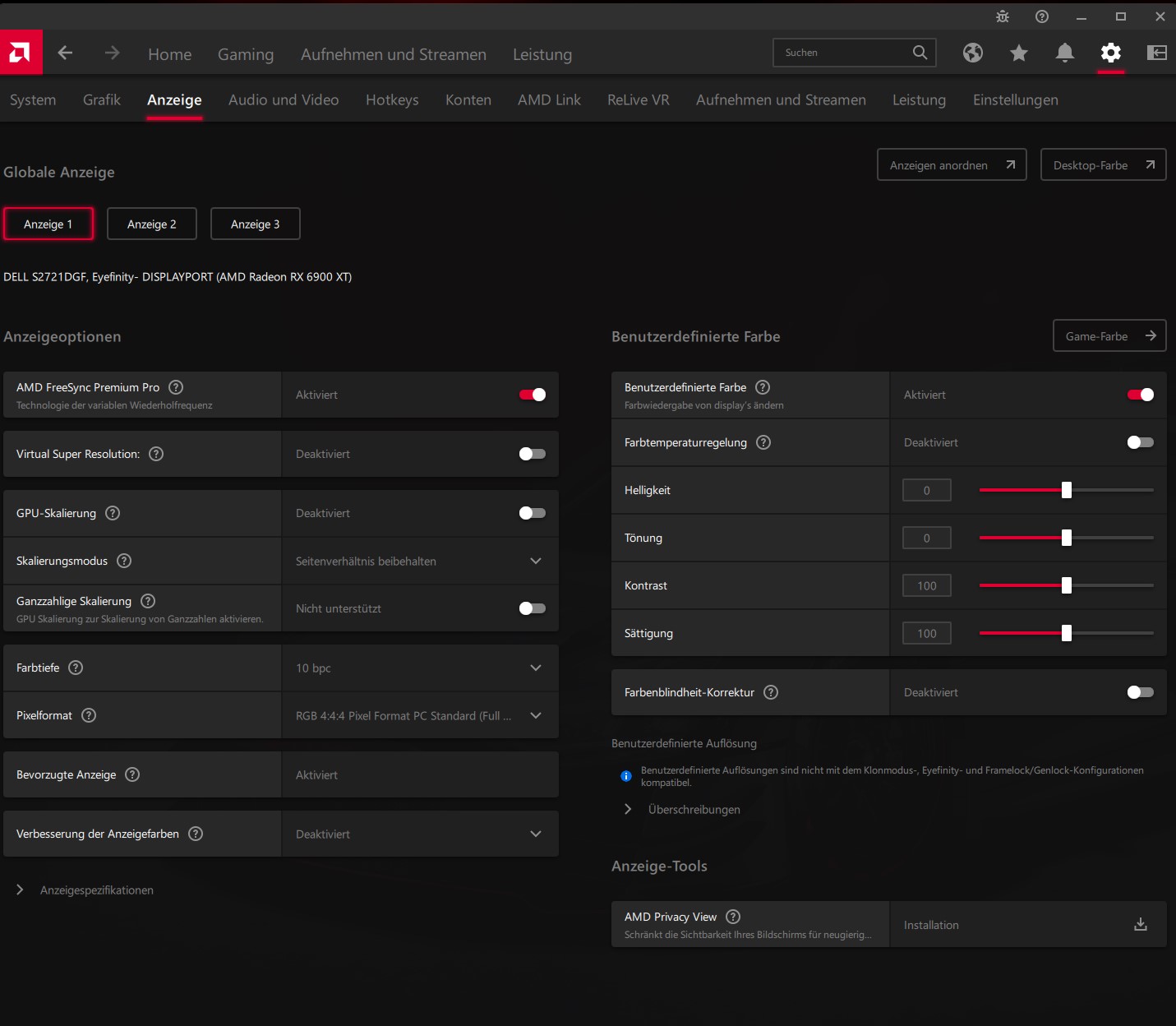Switch to AMD Link tab
The image size is (1176, 1026).
pos(549,99)
